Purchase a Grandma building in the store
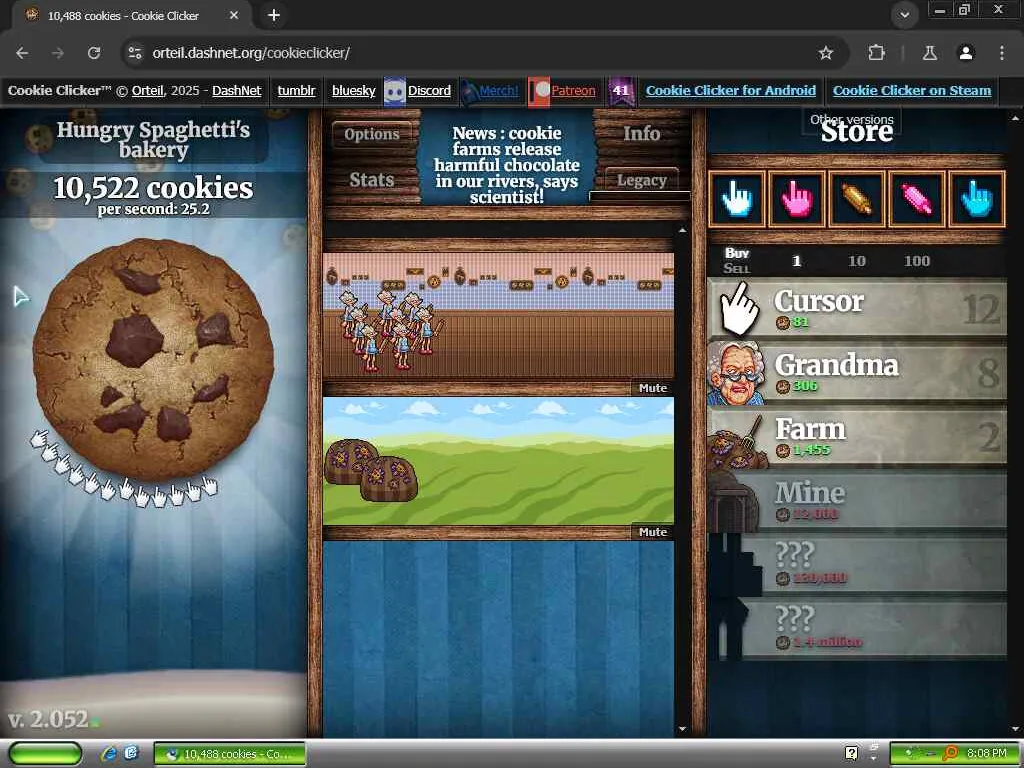This screenshot has width=1024, height=768. click(857, 373)
